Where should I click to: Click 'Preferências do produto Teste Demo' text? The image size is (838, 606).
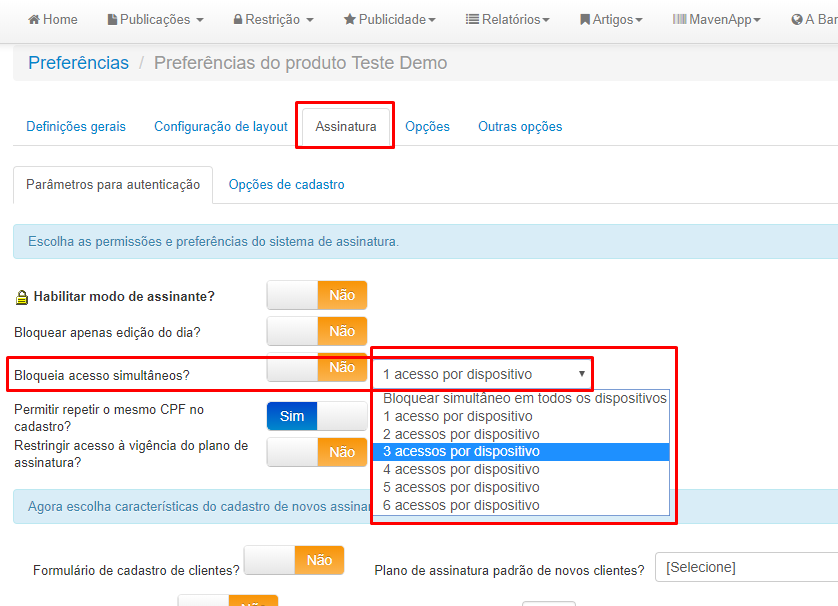coord(300,63)
